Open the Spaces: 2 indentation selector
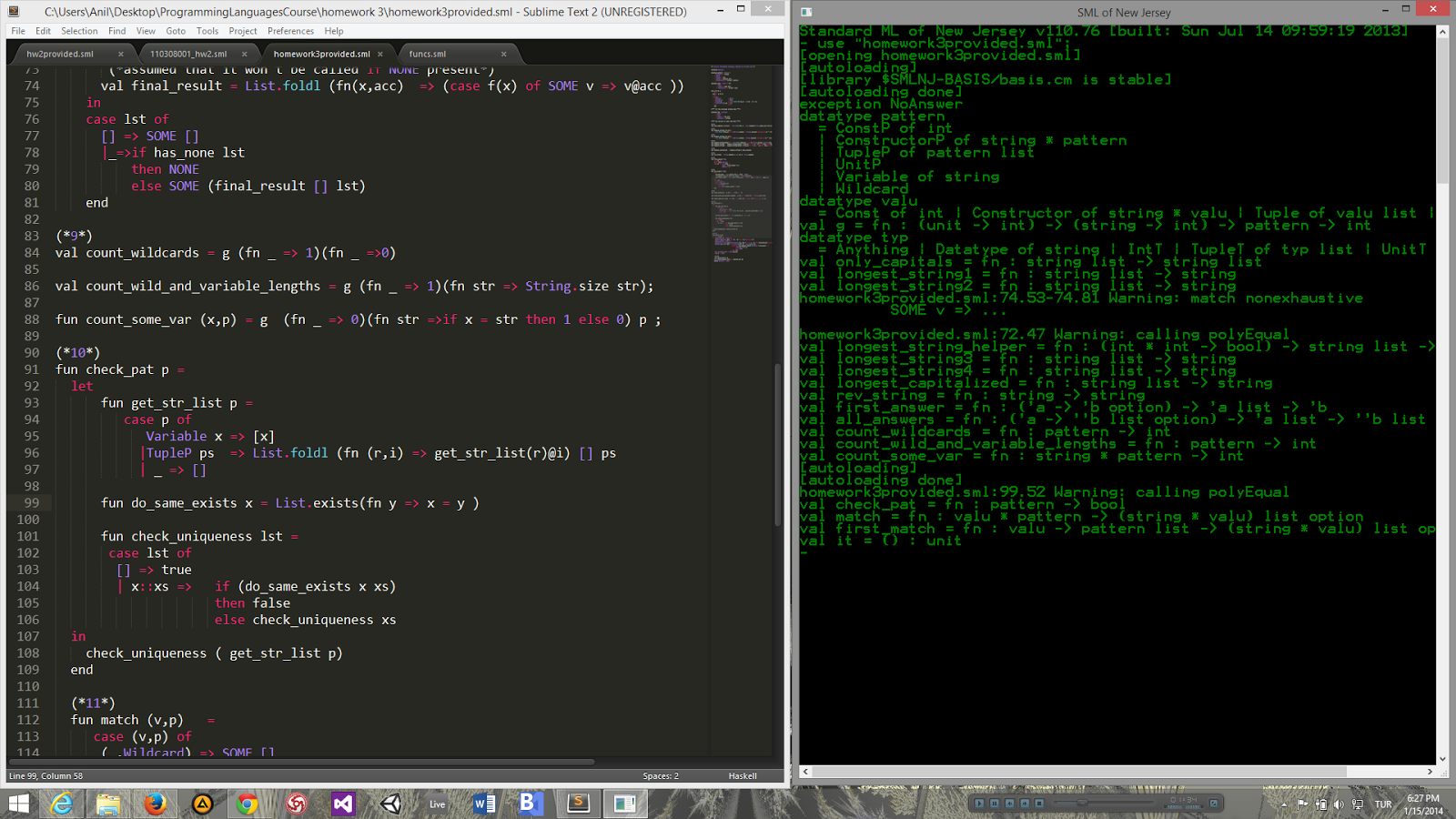Viewport: 1456px width, 819px height. click(661, 775)
